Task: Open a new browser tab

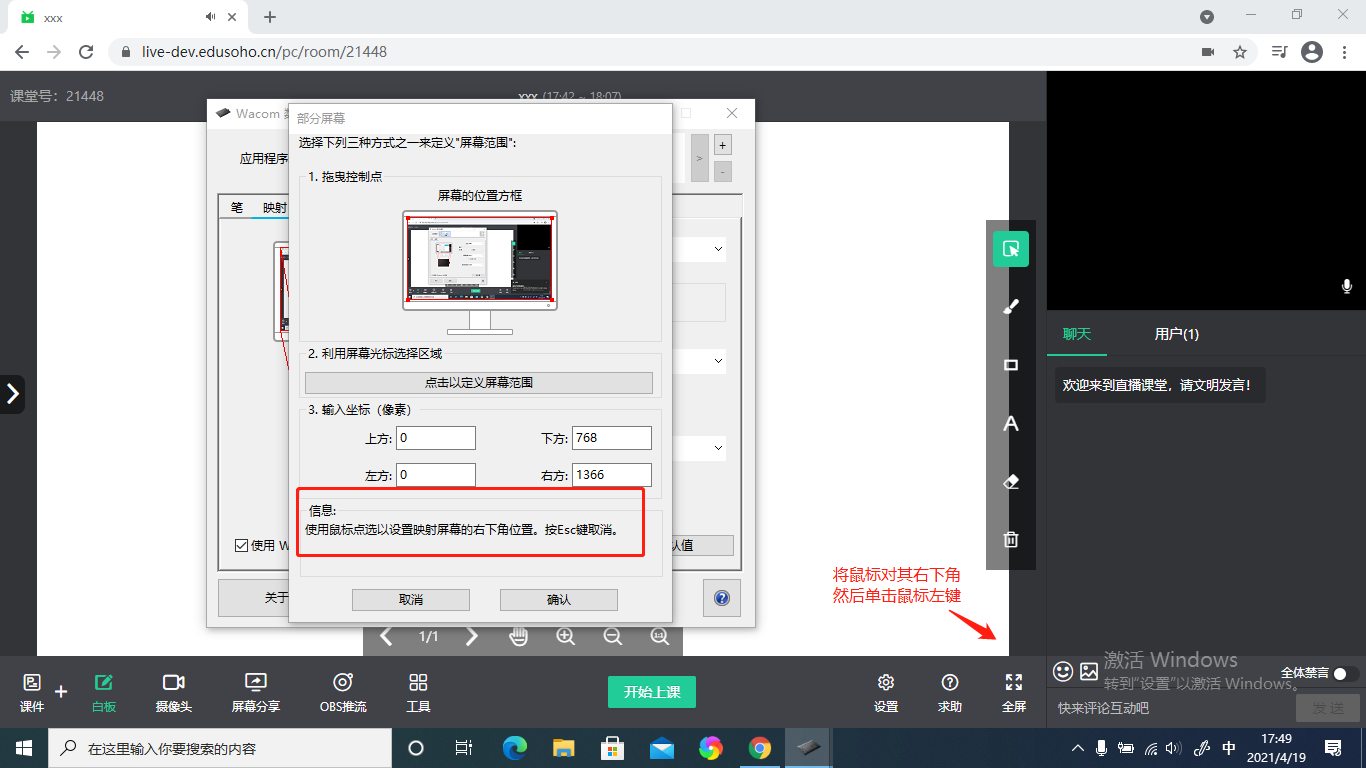Action: [x=270, y=17]
